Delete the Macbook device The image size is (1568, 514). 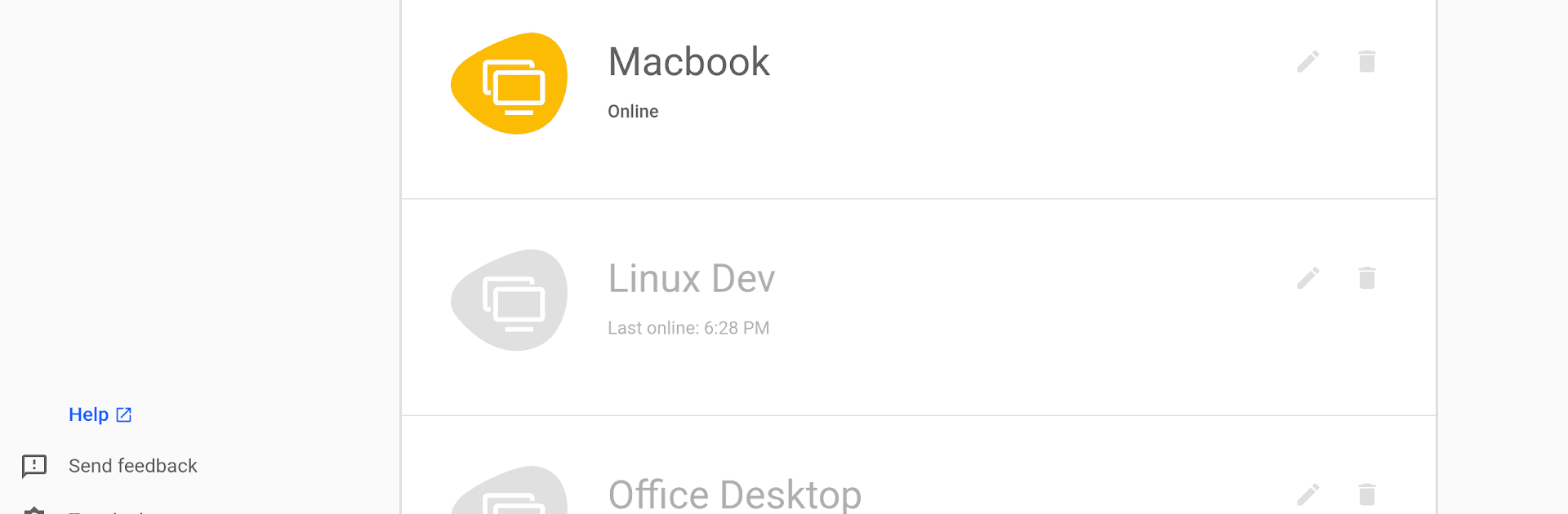pos(1367,61)
